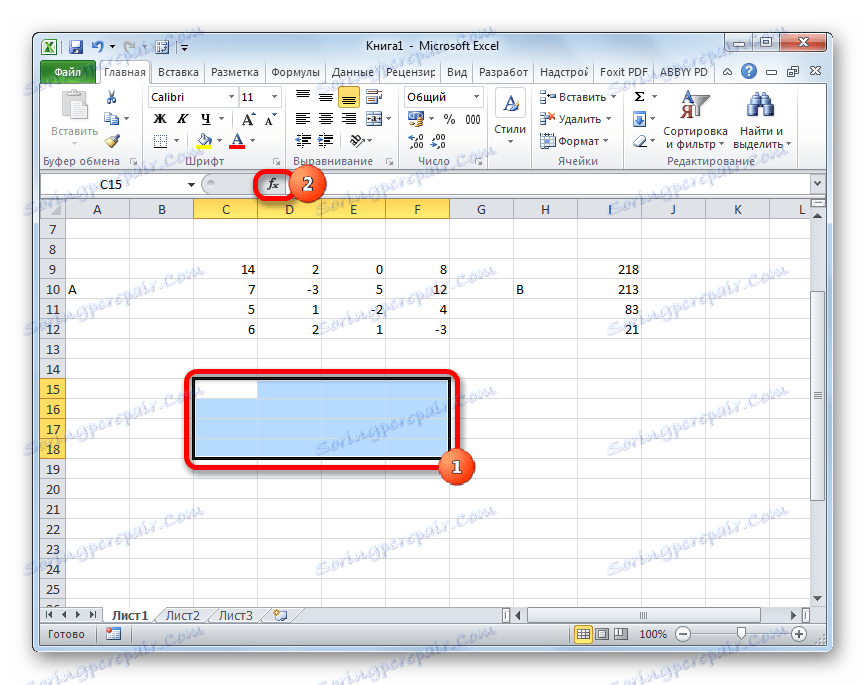The width and height of the screenshot is (866, 685).
Task: Open the font size 11 dropdown
Action: [274, 97]
